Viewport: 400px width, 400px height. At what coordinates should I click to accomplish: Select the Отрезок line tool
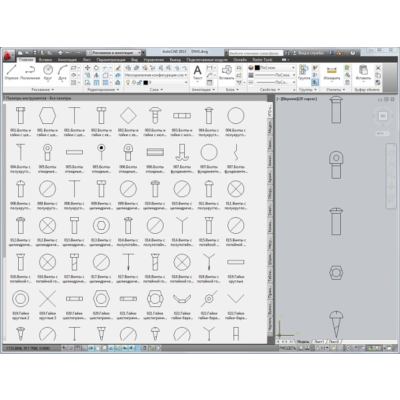[x=12, y=73]
